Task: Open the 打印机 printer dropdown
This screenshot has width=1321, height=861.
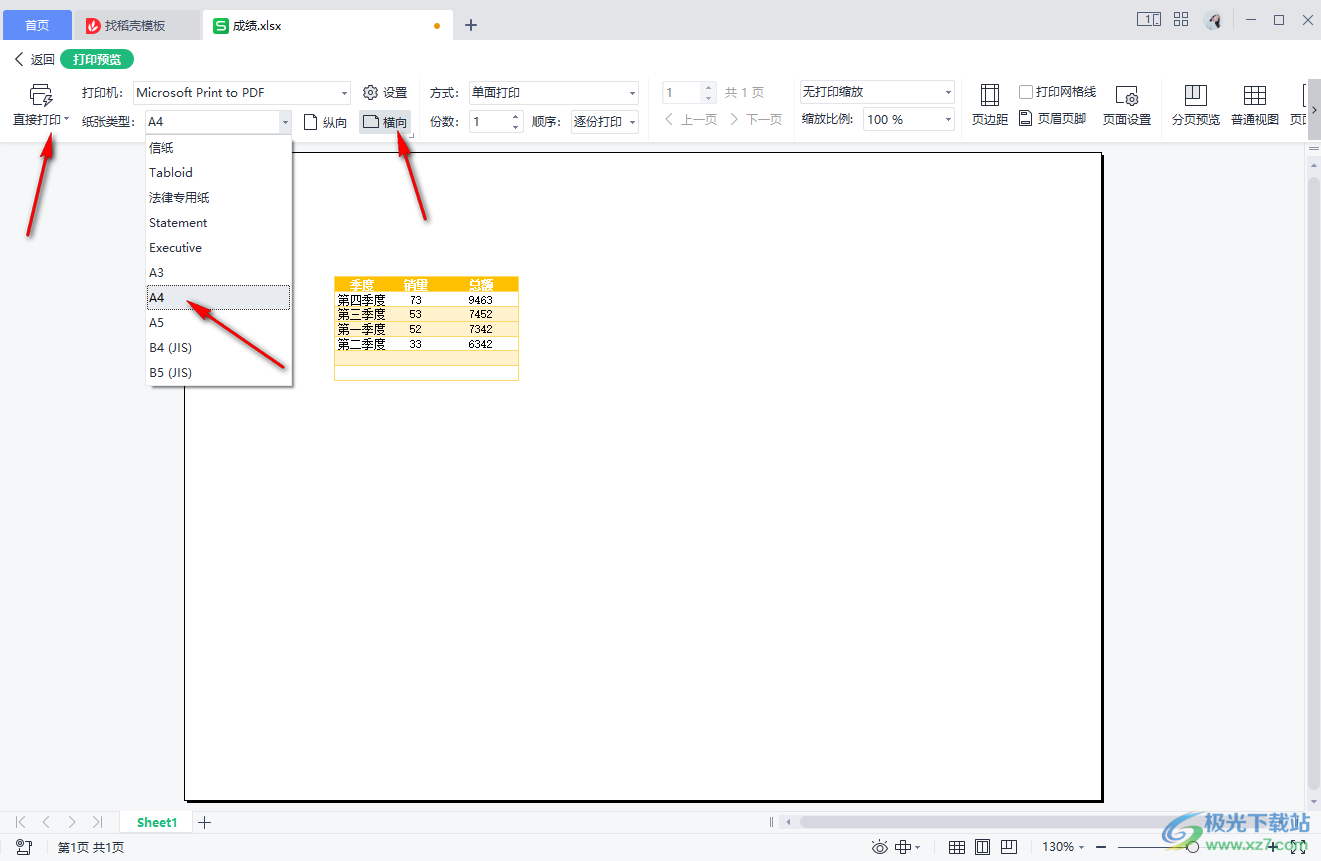Action: coord(243,93)
